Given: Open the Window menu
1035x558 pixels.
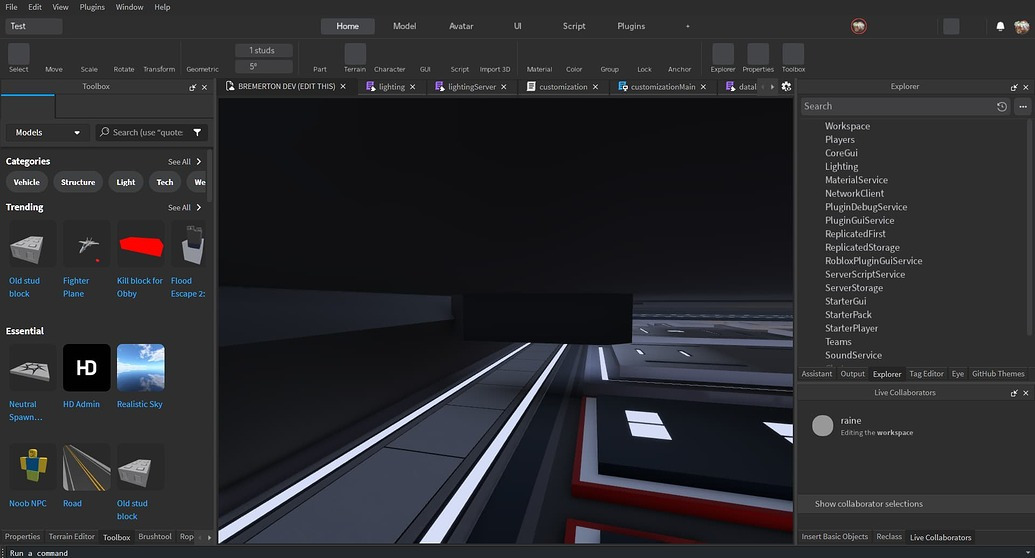Looking at the screenshot, I should click(x=129, y=7).
